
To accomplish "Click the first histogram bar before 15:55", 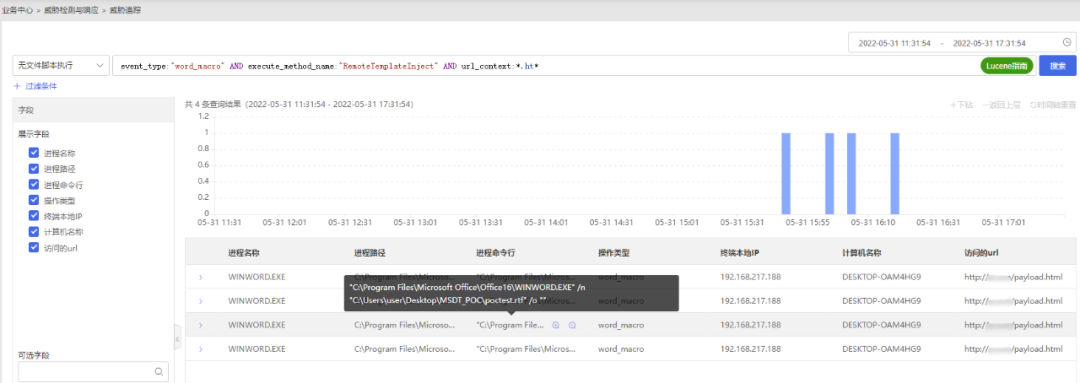I will tap(786, 174).
